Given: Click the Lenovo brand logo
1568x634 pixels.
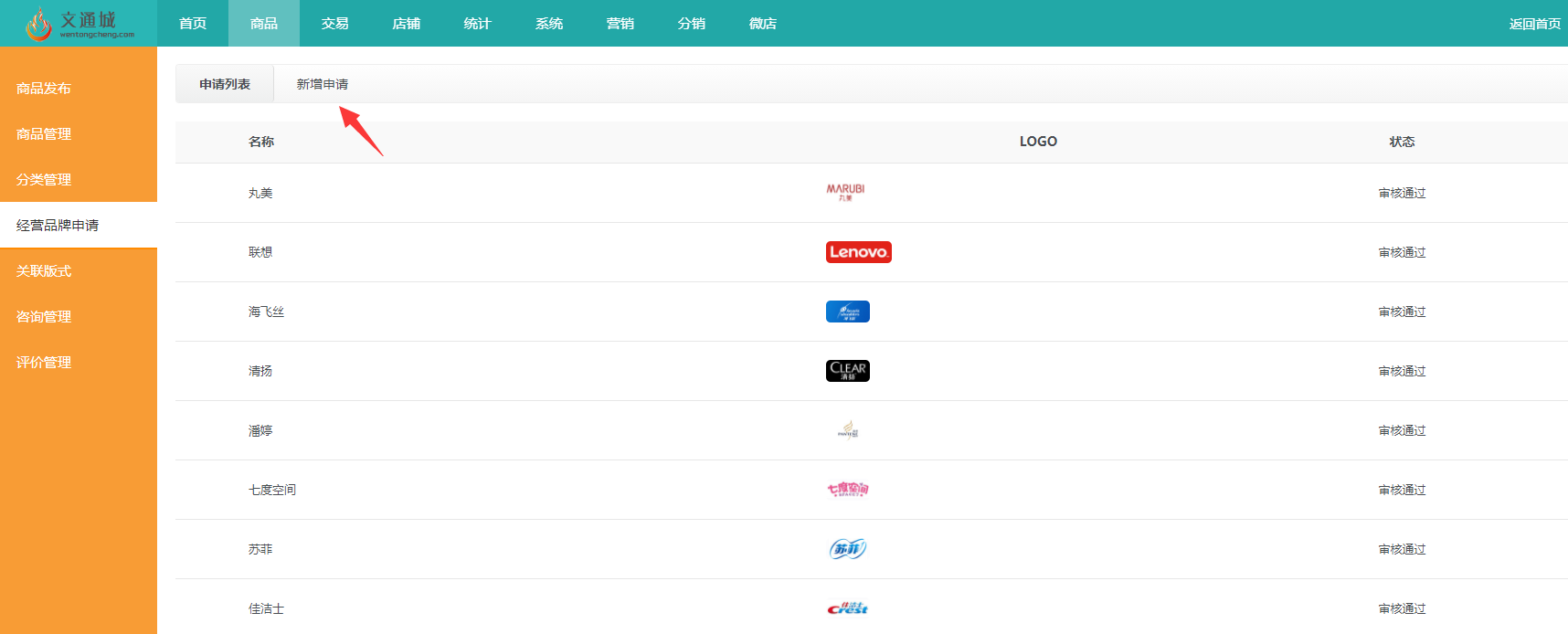Looking at the screenshot, I should click(x=859, y=252).
